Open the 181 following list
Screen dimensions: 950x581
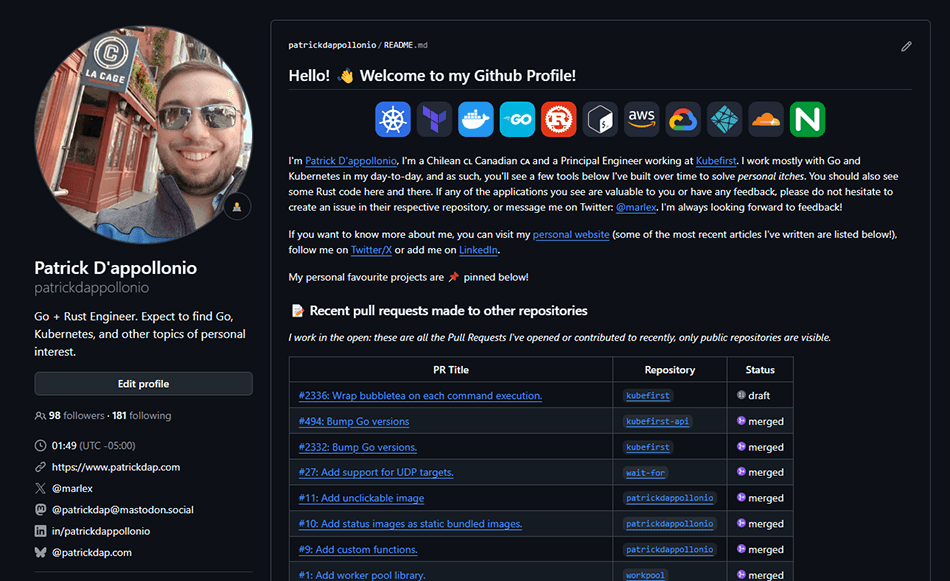141,415
